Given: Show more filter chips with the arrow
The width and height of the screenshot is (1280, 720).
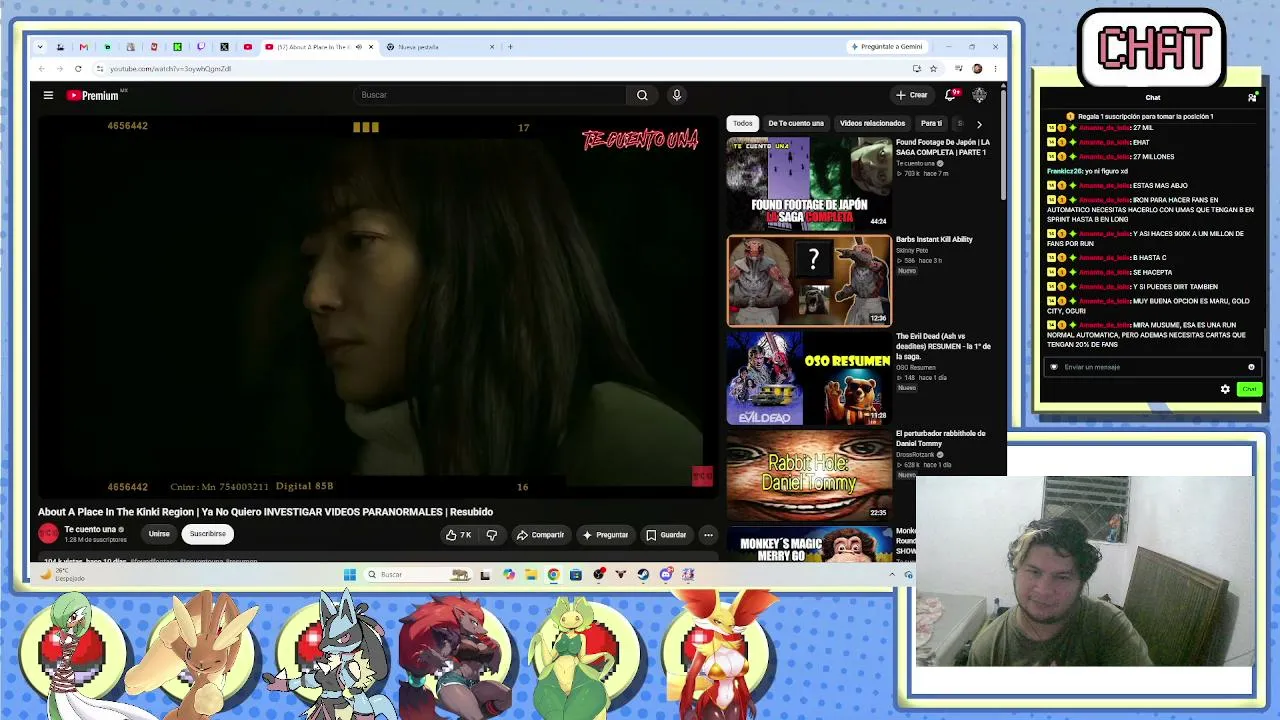Looking at the screenshot, I should point(979,124).
